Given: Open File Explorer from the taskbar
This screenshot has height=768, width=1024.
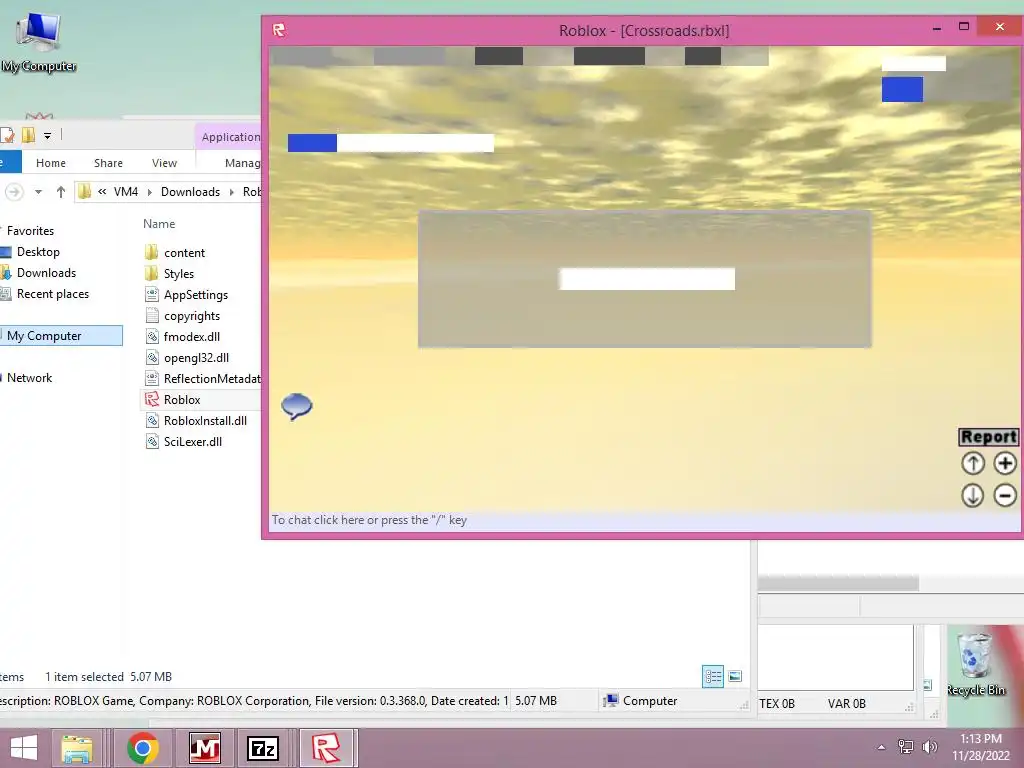Looking at the screenshot, I should (x=76, y=748).
